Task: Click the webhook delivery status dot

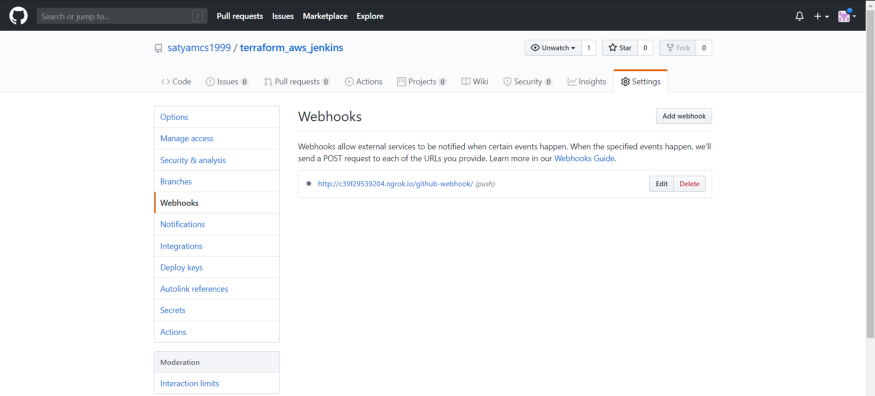Action: [309, 183]
